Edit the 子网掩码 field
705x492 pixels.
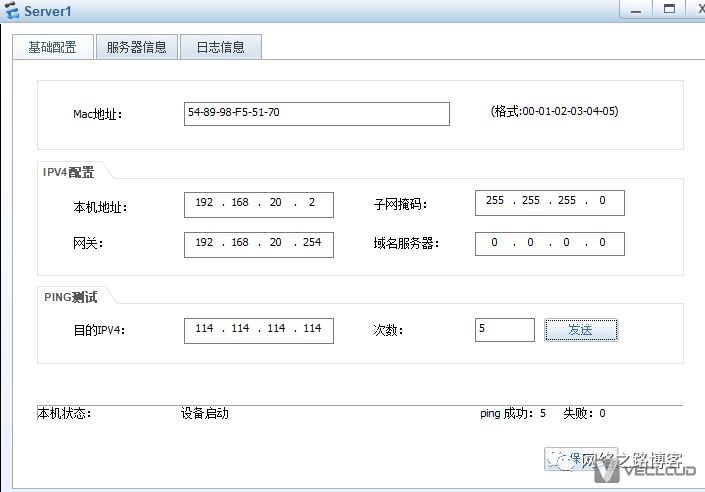tap(549, 203)
